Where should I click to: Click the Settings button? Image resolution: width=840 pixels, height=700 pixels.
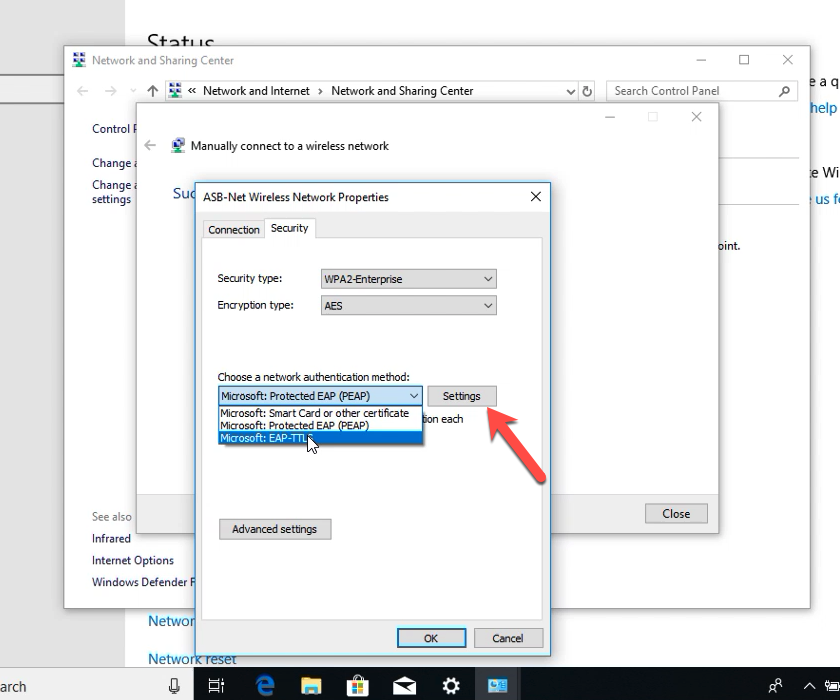[x=461, y=396]
